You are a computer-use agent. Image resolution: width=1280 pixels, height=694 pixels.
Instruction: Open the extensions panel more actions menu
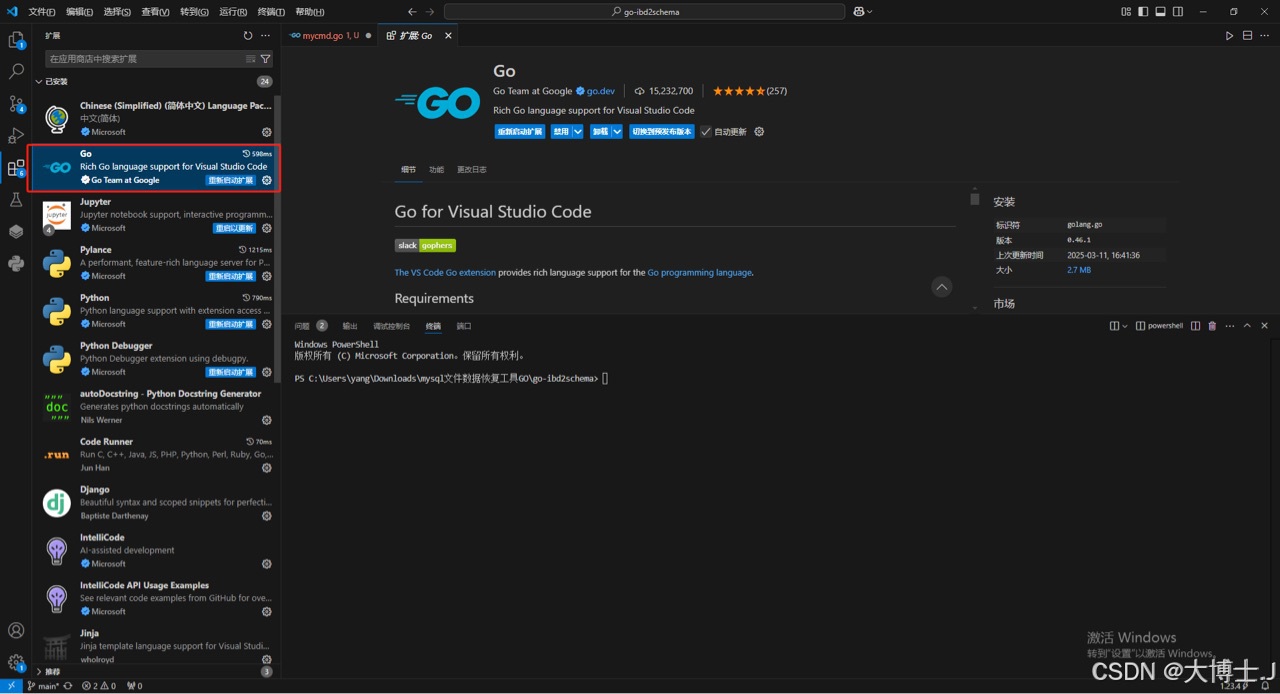point(265,35)
